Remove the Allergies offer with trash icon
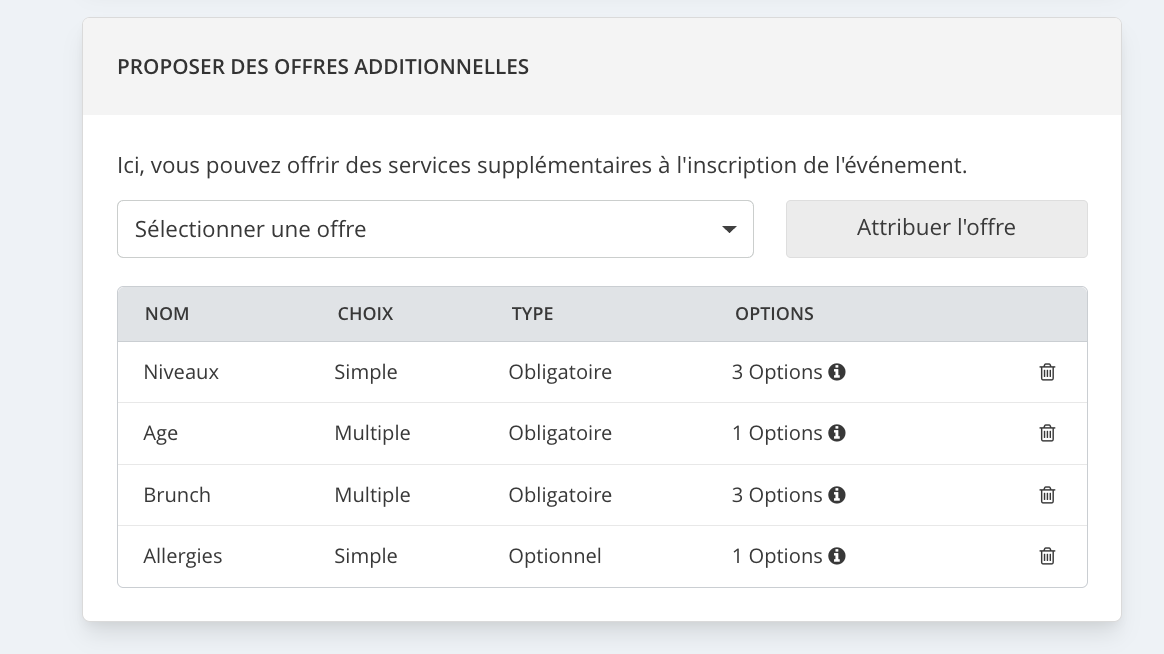 (1047, 556)
